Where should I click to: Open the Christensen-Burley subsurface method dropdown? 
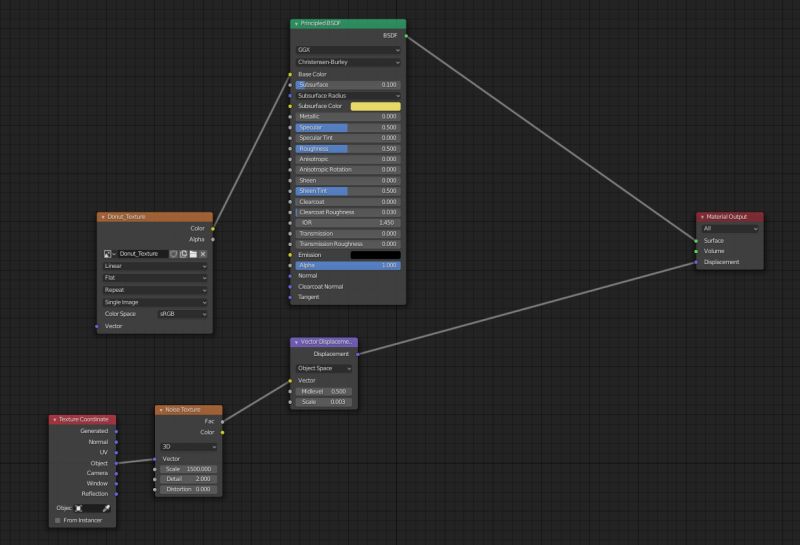pos(348,62)
